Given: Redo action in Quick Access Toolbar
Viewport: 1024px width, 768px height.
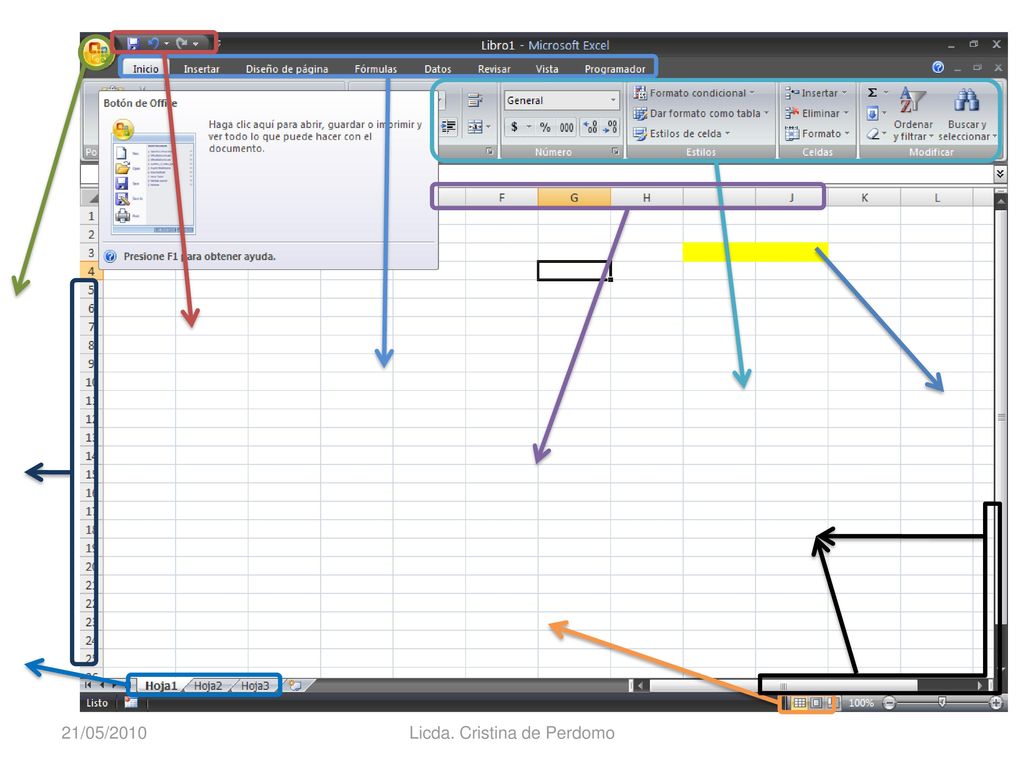Looking at the screenshot, I should (x=182, y=43).
